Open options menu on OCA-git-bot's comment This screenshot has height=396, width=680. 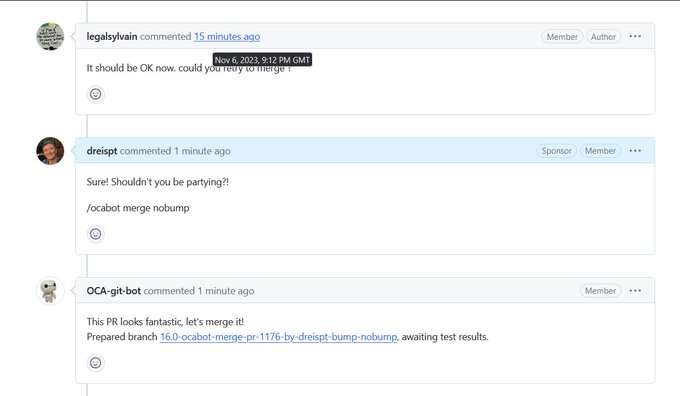pos(635,291)
